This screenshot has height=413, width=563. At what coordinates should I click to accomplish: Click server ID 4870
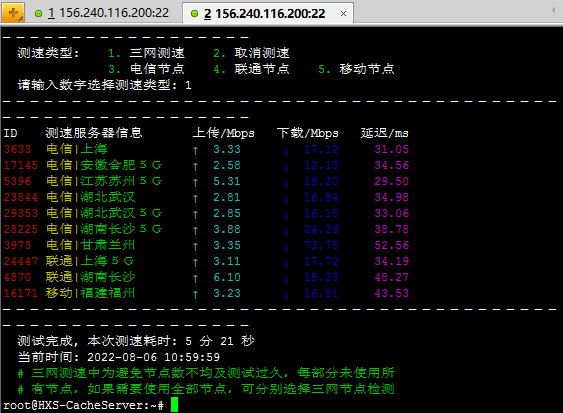point(17,277)
